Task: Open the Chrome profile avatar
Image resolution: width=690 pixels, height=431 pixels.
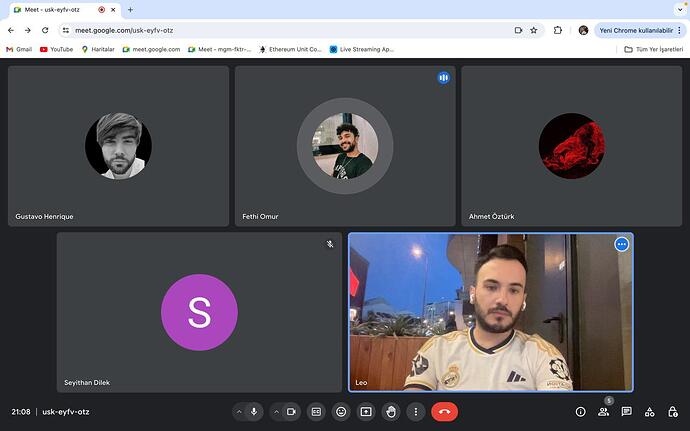Action: 584,30
